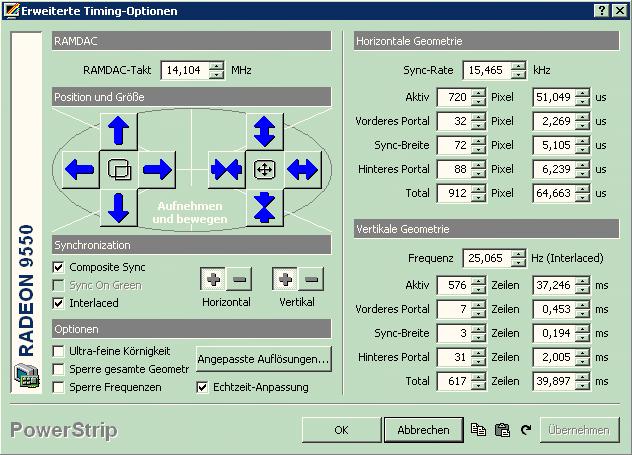Click the move screen down arrow
Image resolution: width=632 pixels, height=455 pixels.
click(x=119, y=207)
